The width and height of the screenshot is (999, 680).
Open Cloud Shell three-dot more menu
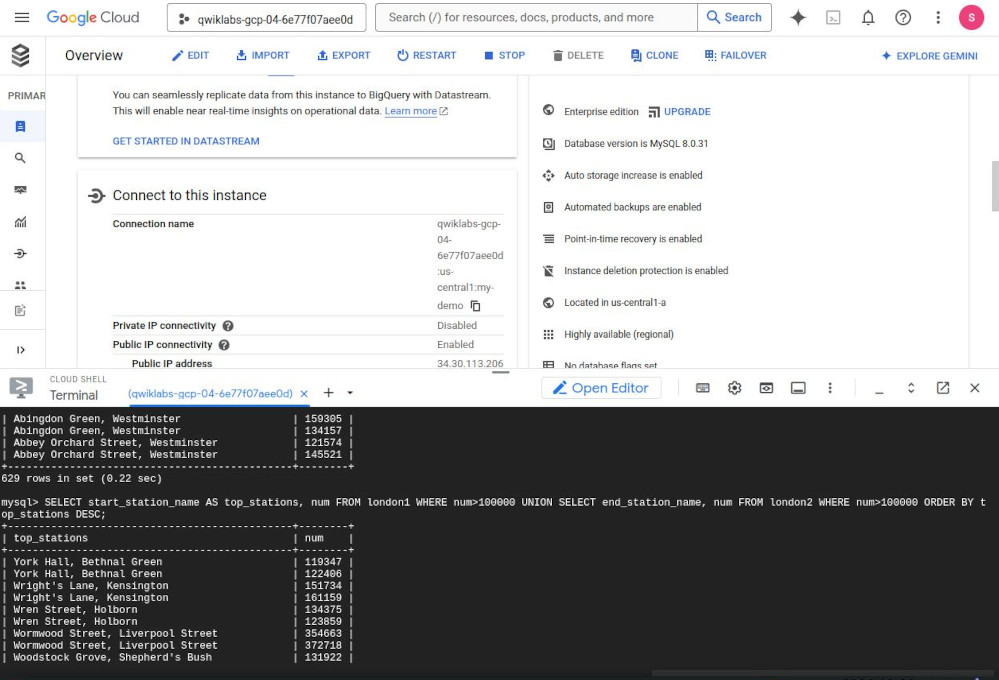(x=830, y=388)
